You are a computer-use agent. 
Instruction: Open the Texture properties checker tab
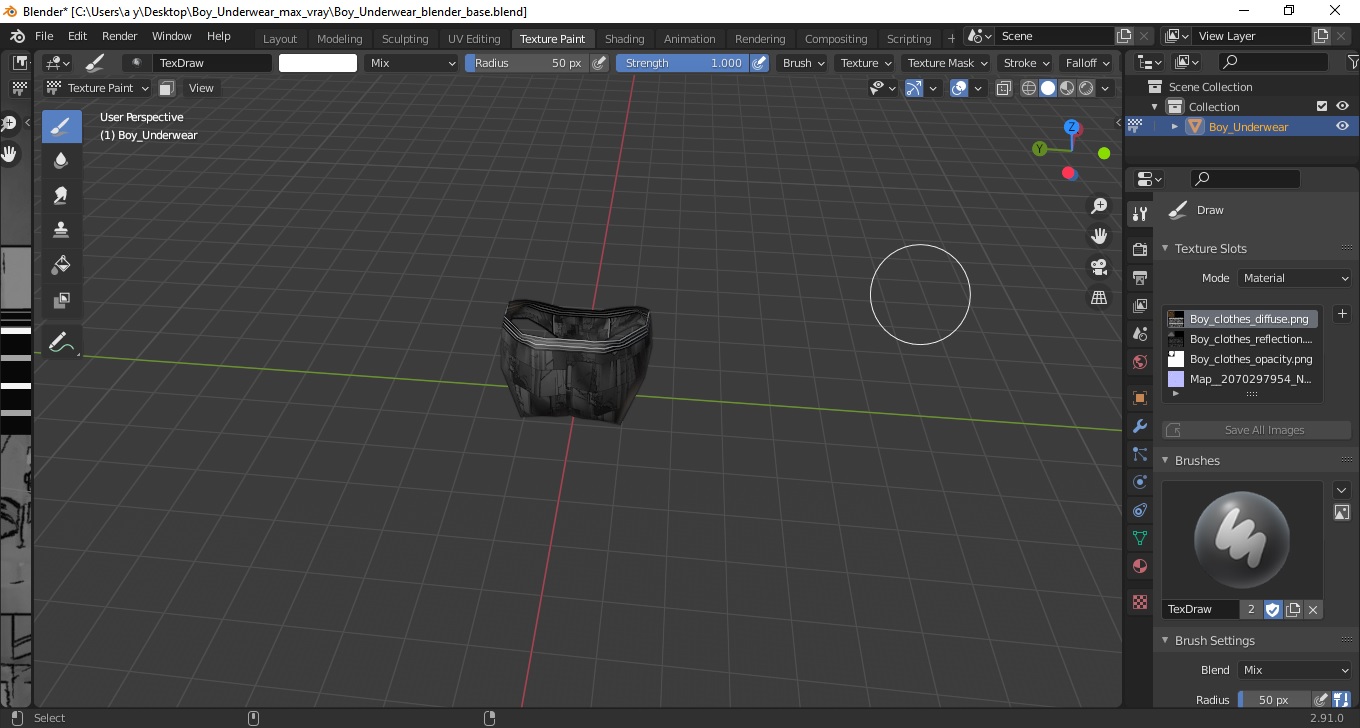point(1139,602)
